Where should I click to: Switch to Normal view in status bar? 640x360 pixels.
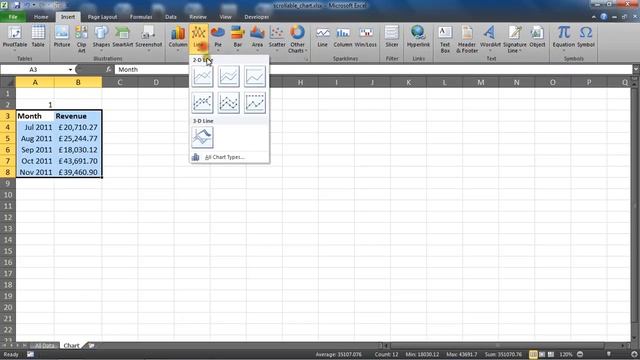[533, 354]
